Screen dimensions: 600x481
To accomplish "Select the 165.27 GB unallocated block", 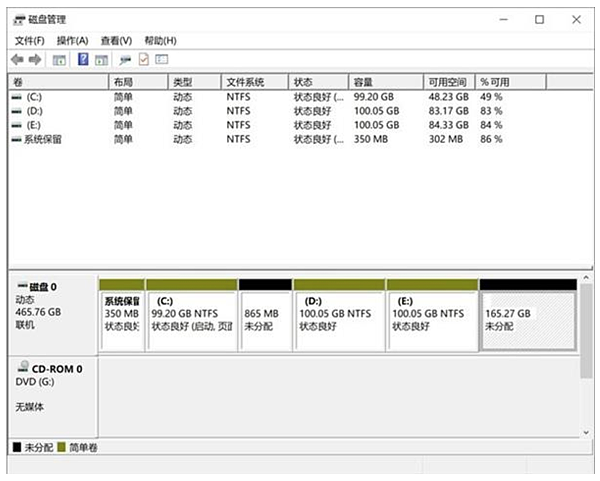I will click(528, 315).
